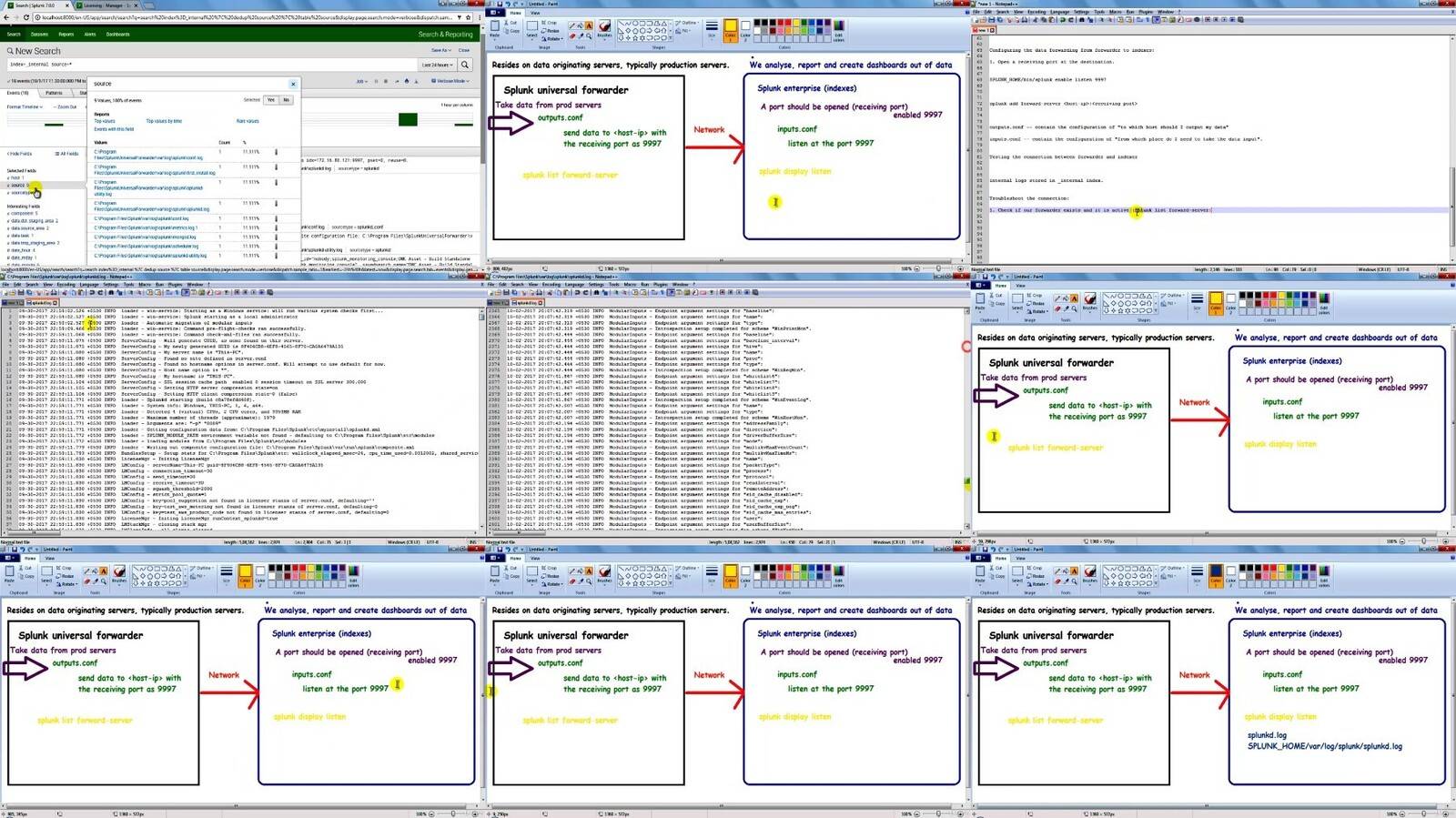Select Text tool in Paint window showing splunkd.log path

click(x=1074, y=571)
